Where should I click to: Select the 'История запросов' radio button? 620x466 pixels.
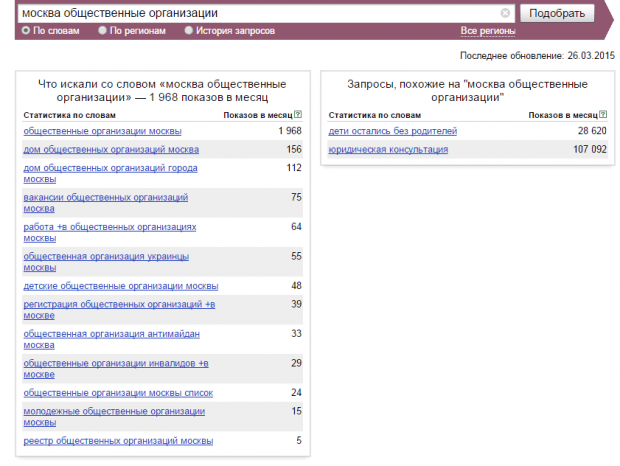click(x=189, y=31)
